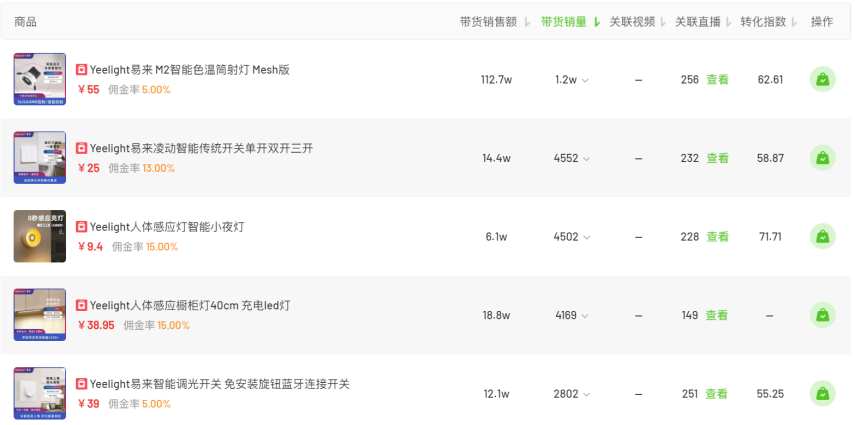Screen dimensions: 855x425
Task: Click red shop icon before M2智能色温筒射灯 title
Action: 81,70
